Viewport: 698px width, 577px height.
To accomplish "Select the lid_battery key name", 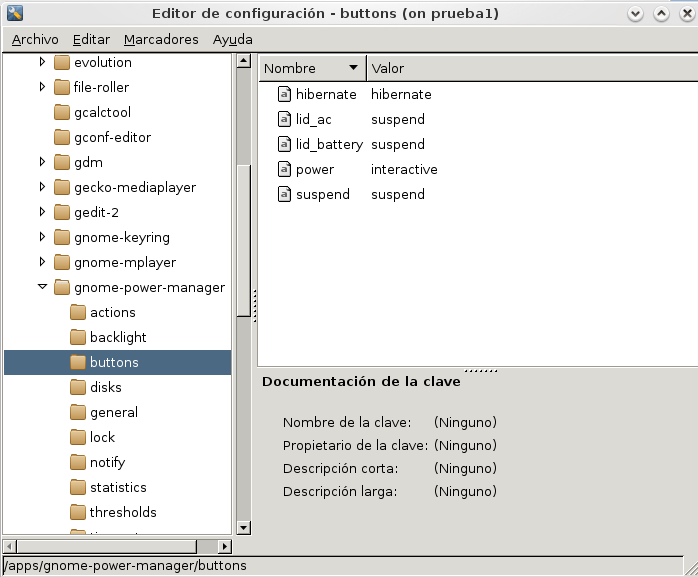I will click(329, 144).
